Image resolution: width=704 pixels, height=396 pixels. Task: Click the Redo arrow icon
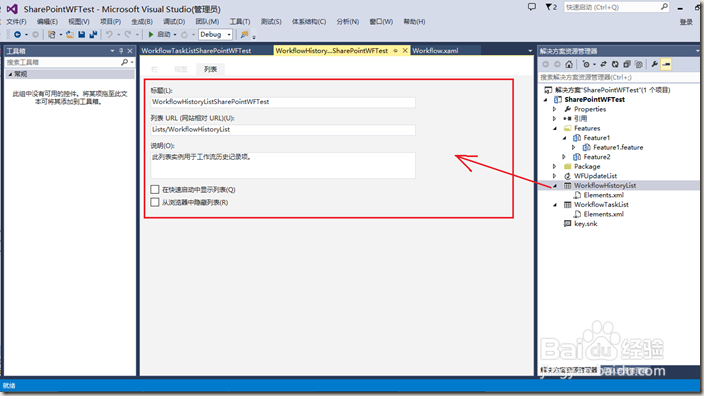click(x=128, y=35)
